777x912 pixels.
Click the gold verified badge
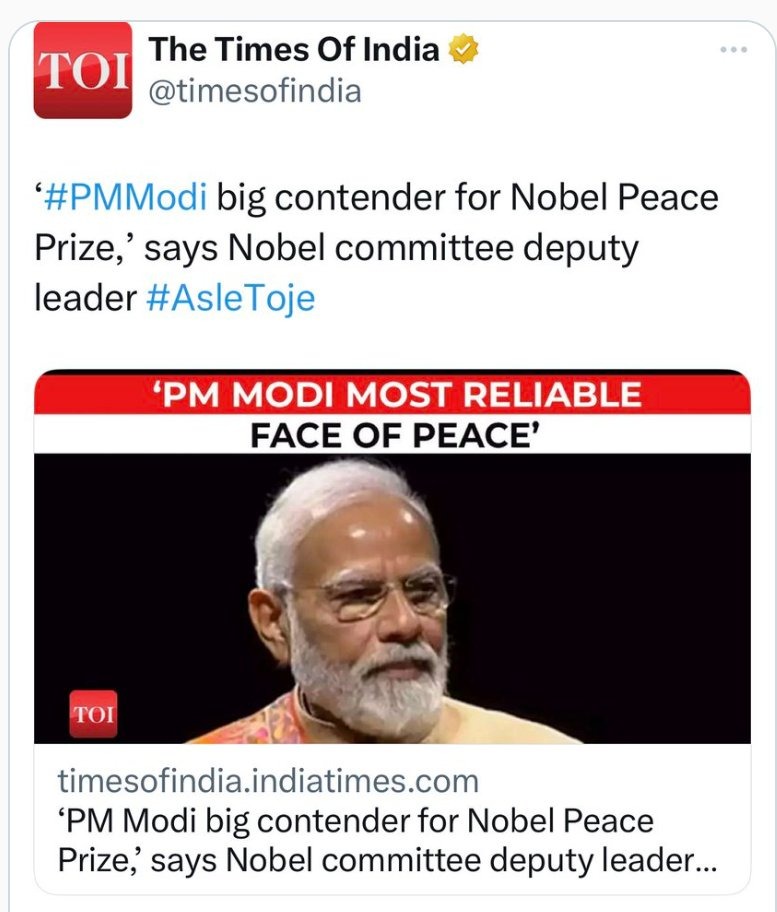click(465, 49)
